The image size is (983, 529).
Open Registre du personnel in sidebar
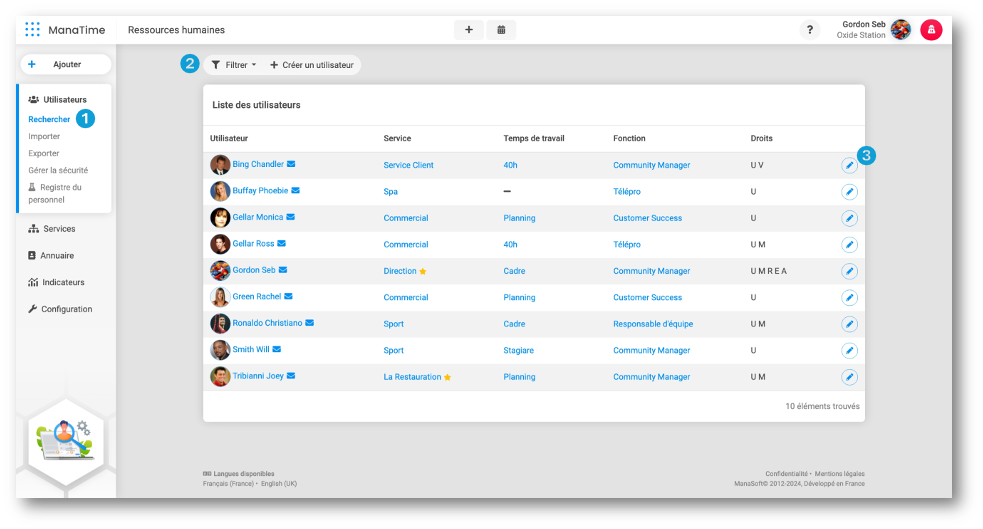[x=55, y=193]
